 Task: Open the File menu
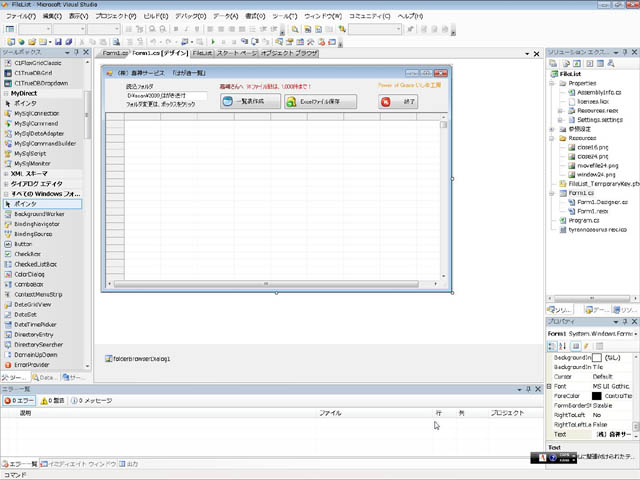(x=20, y=16)
